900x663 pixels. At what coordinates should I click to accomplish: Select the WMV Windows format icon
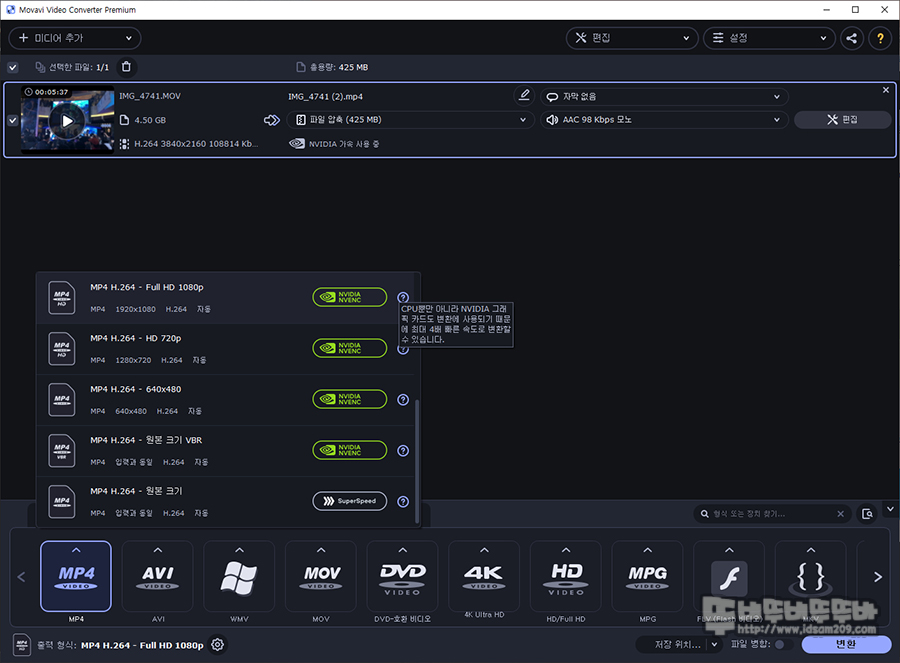pyautogui.click(x=239, y=576)
